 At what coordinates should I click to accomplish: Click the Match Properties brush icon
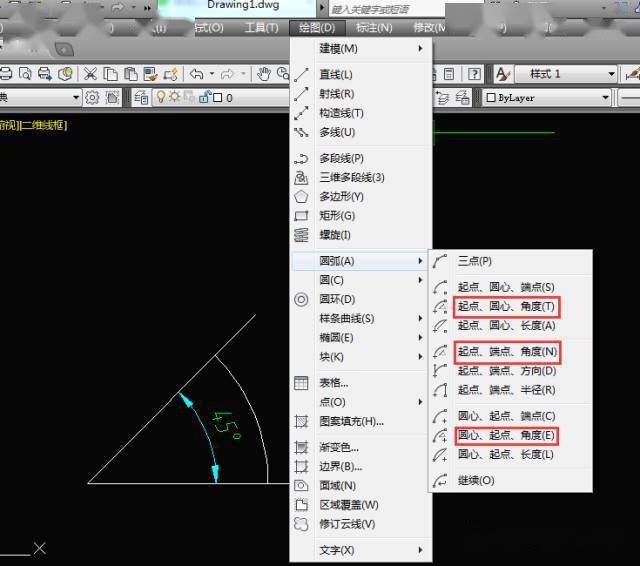[150, 74]
